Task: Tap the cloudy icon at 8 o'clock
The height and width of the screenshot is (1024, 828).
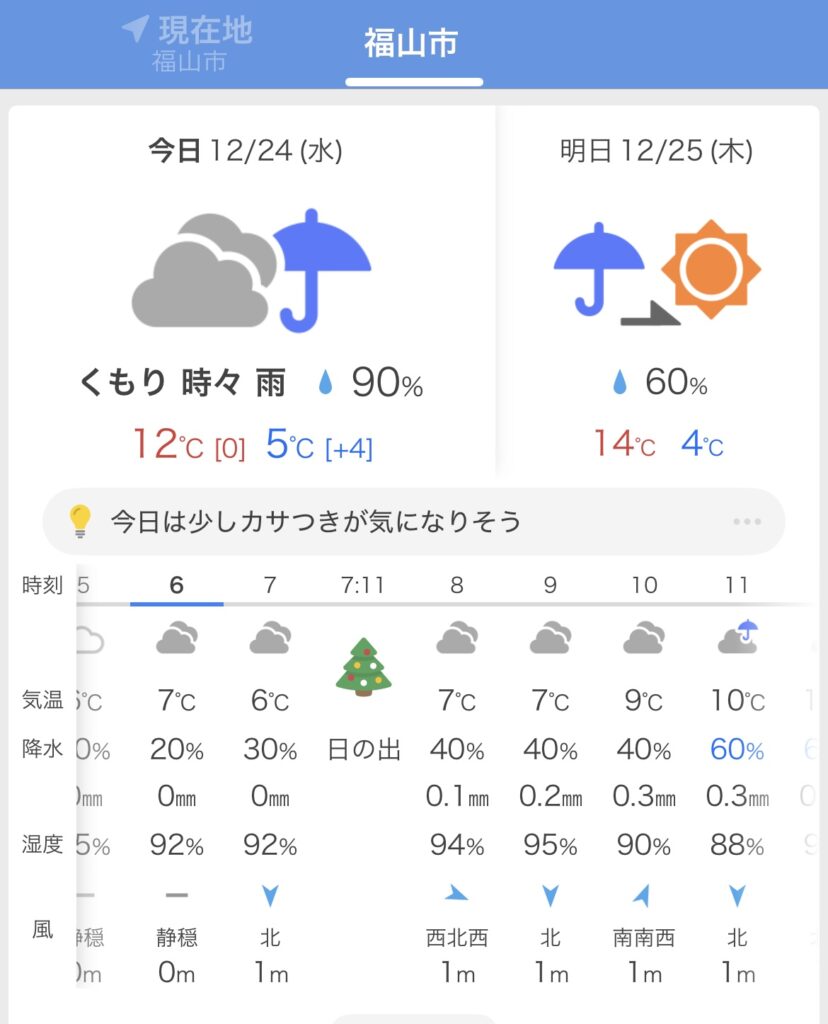Action: coord(457,637)
